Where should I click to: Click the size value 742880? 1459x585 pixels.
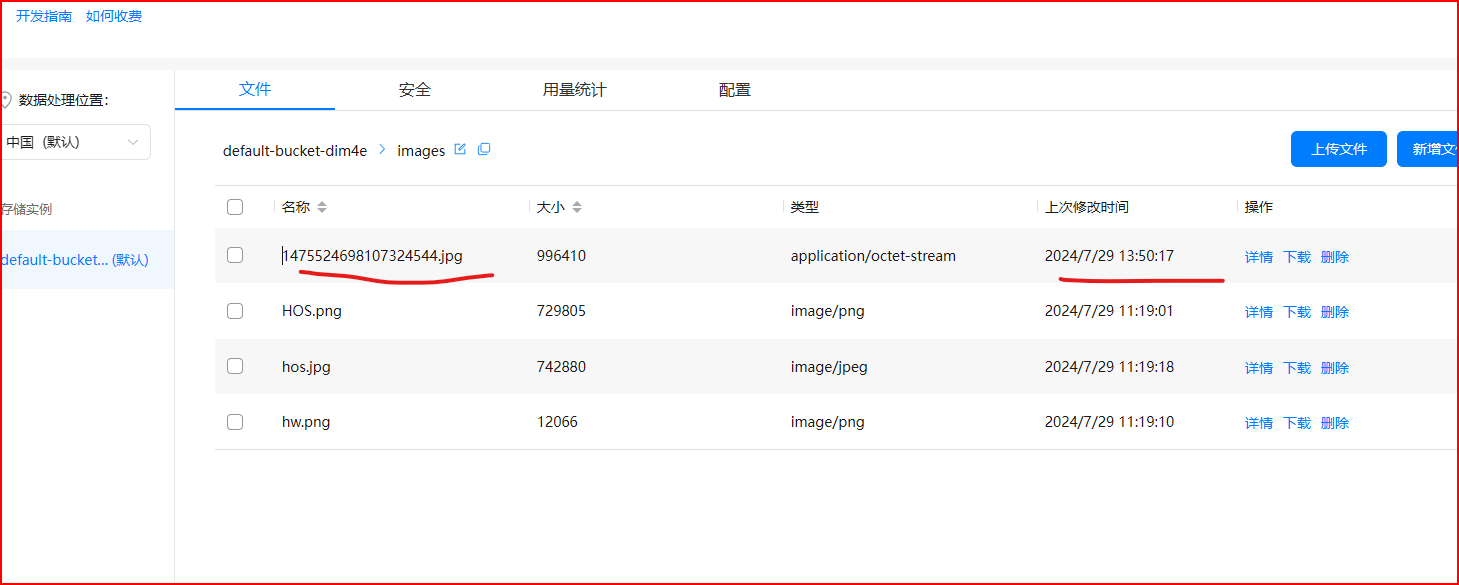click(x=561, y=367)
